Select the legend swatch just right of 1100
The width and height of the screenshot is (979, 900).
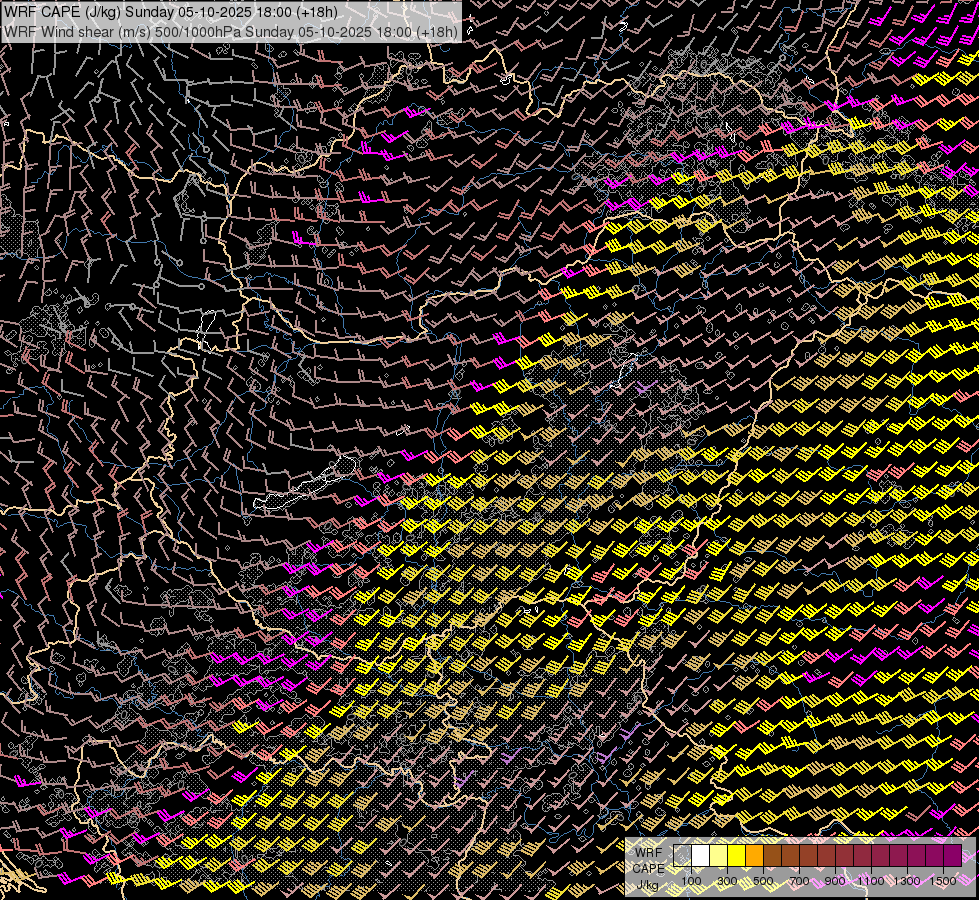point(880,856)
